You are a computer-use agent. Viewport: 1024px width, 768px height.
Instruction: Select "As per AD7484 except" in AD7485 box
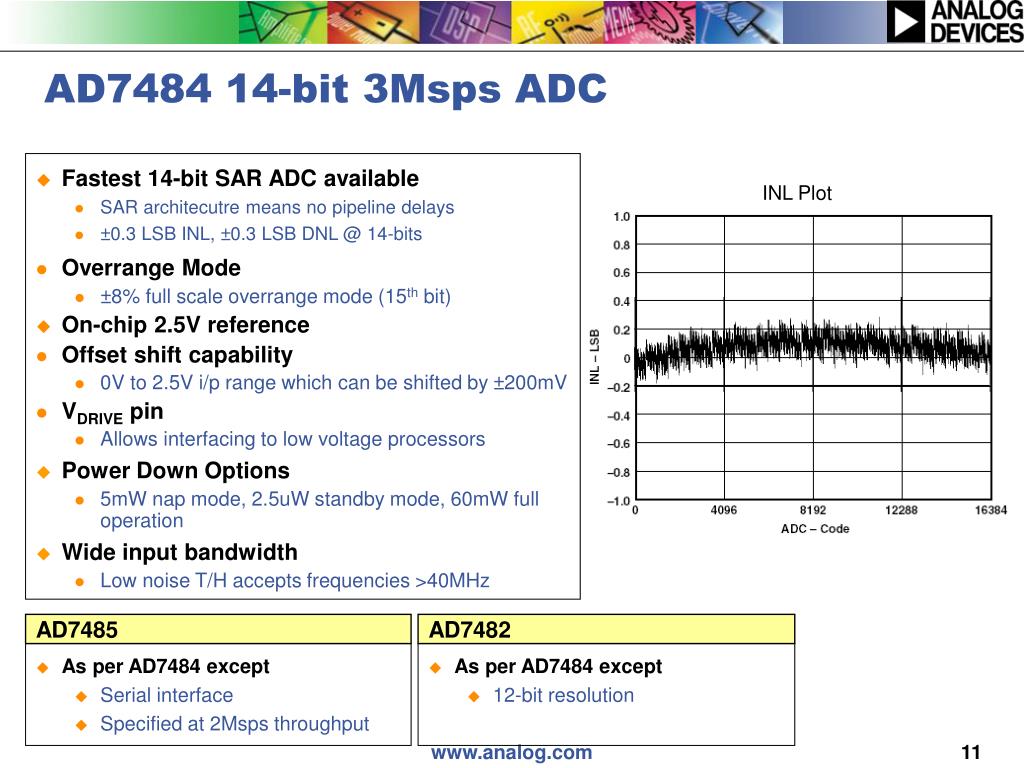pos(165,666)
